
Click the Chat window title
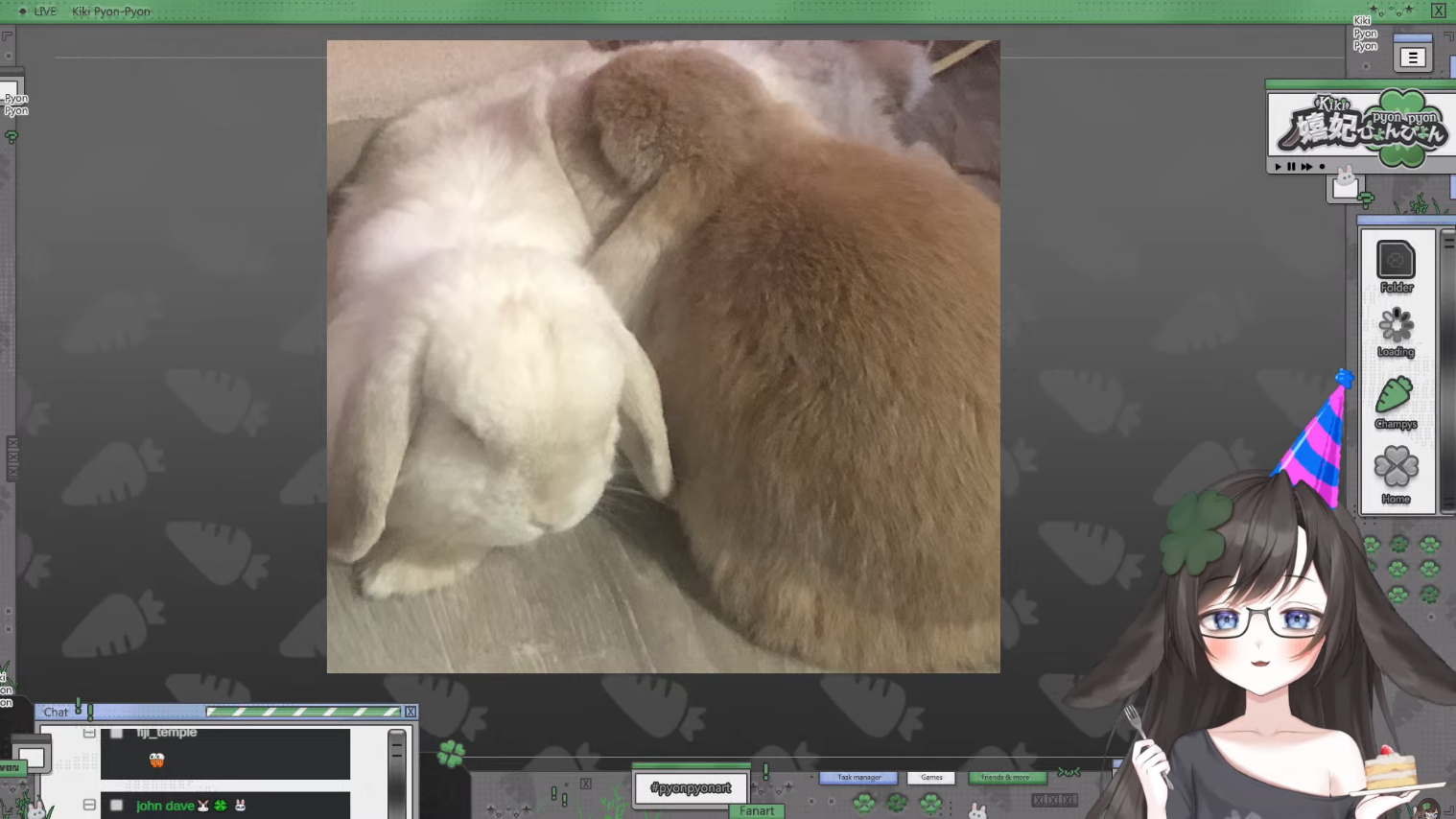click(56, 713)
